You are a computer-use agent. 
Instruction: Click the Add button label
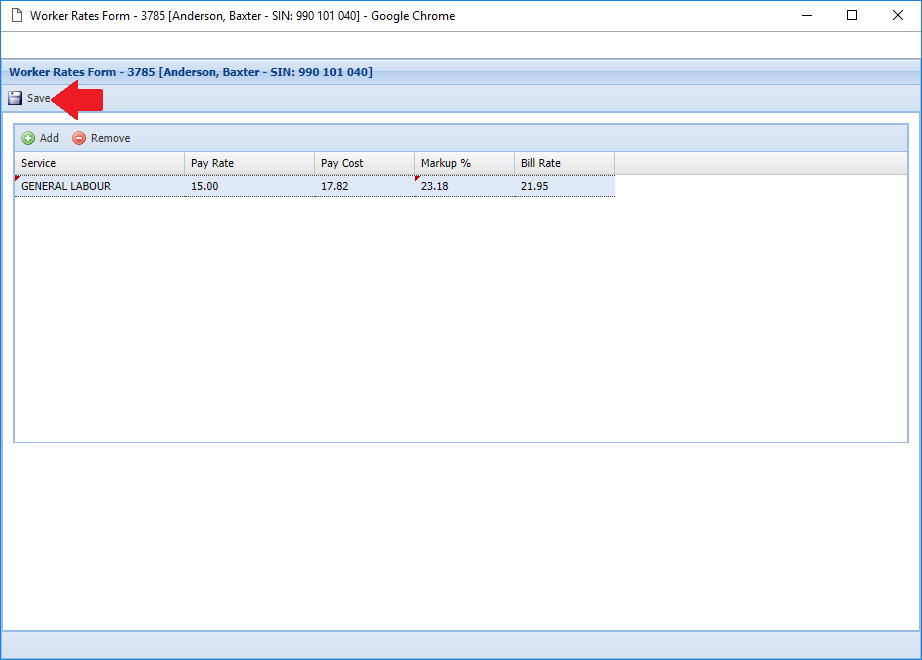coord(49,138)
